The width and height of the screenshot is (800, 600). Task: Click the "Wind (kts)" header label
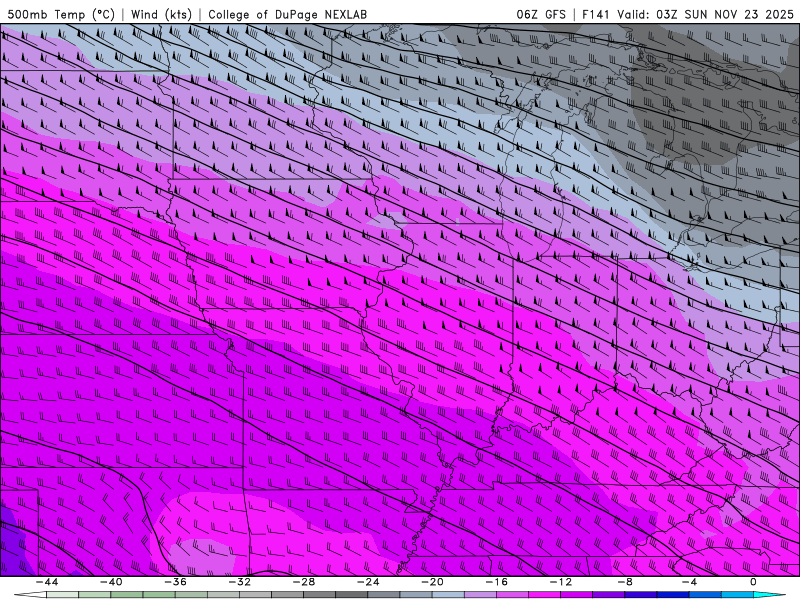pos(161,14)
